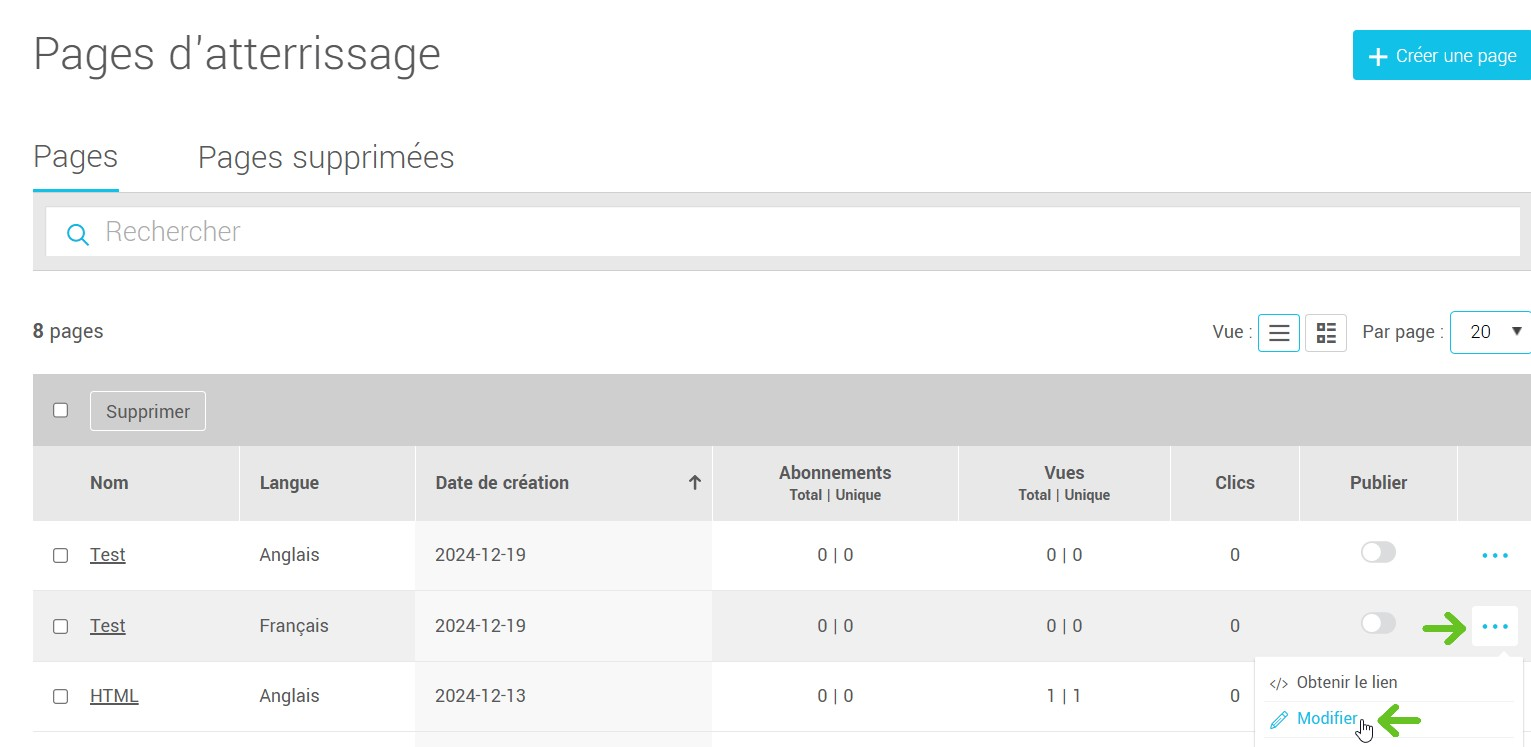Tick the checkbox for the HTML page
The width and height of the screenshot is (1531, 747).
(x=60, y=696)
